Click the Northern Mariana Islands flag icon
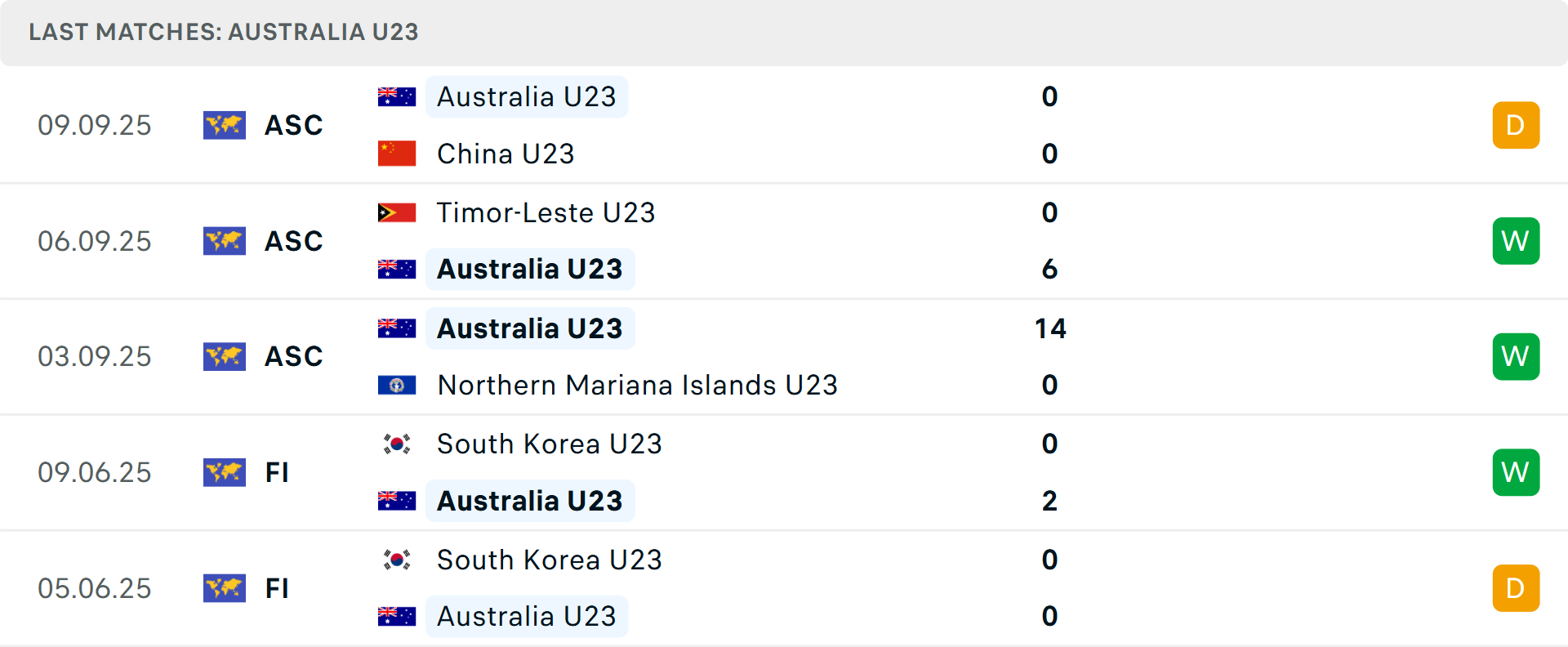Screen dimensions: 1568x647 pyautogui.click(x=397, y=385)
